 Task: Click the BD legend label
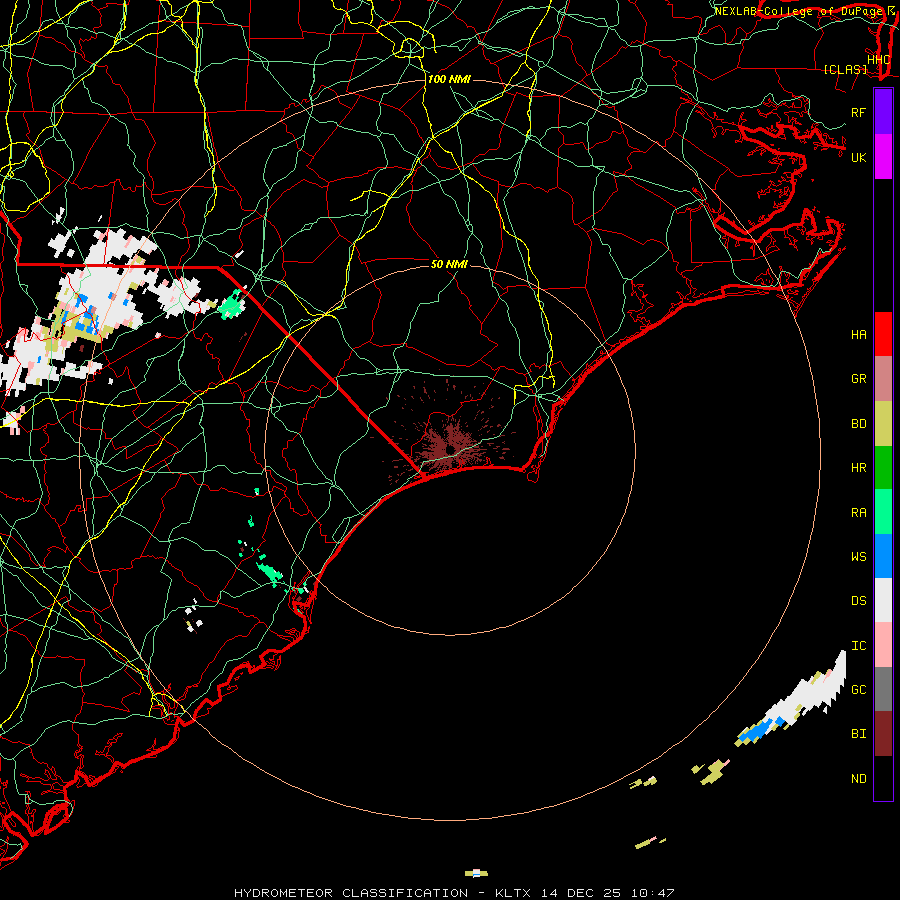tap(858, 424)
